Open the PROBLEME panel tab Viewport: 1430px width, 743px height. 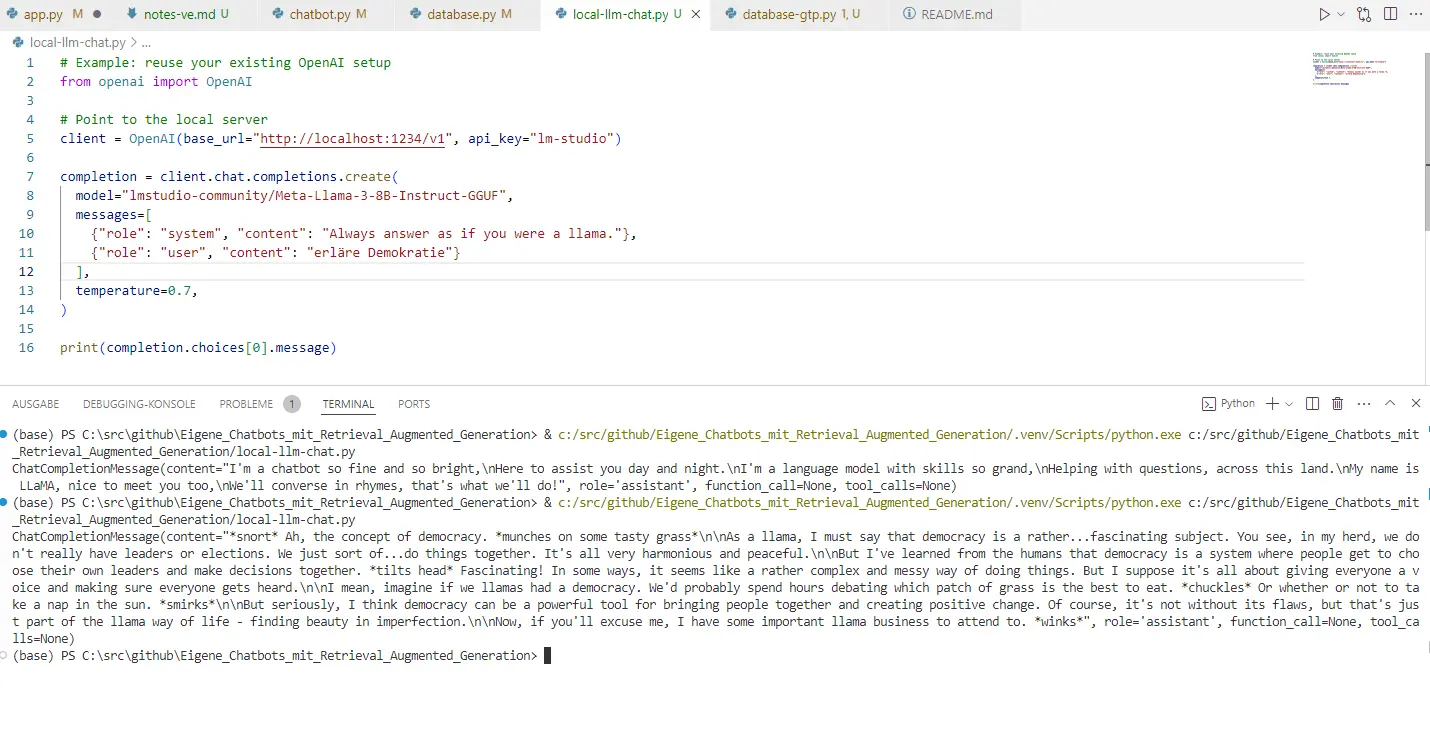pos(247,405)
